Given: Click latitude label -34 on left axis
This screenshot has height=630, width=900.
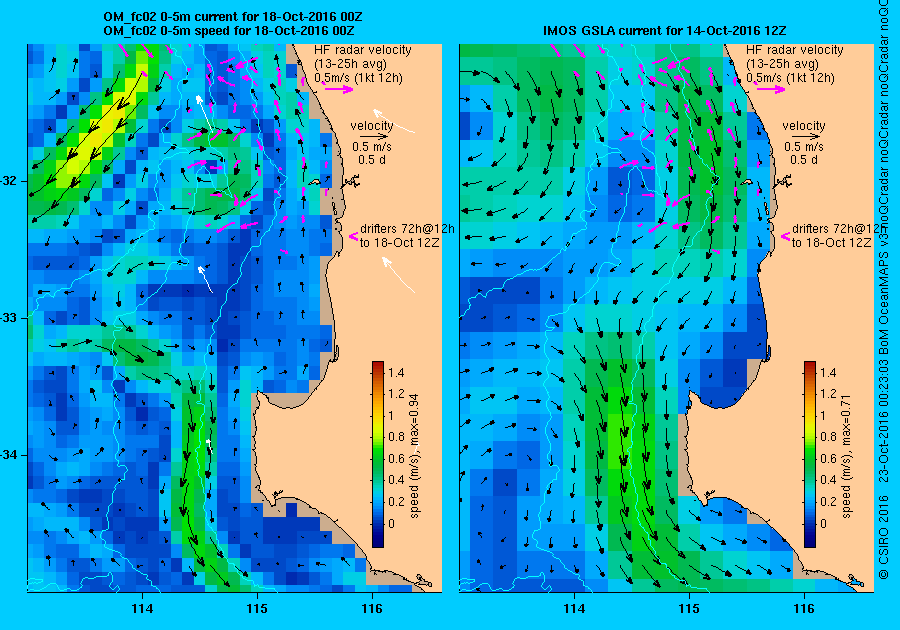Looking at the screenshot, I should pyautogui.click(x=10, y=455).
